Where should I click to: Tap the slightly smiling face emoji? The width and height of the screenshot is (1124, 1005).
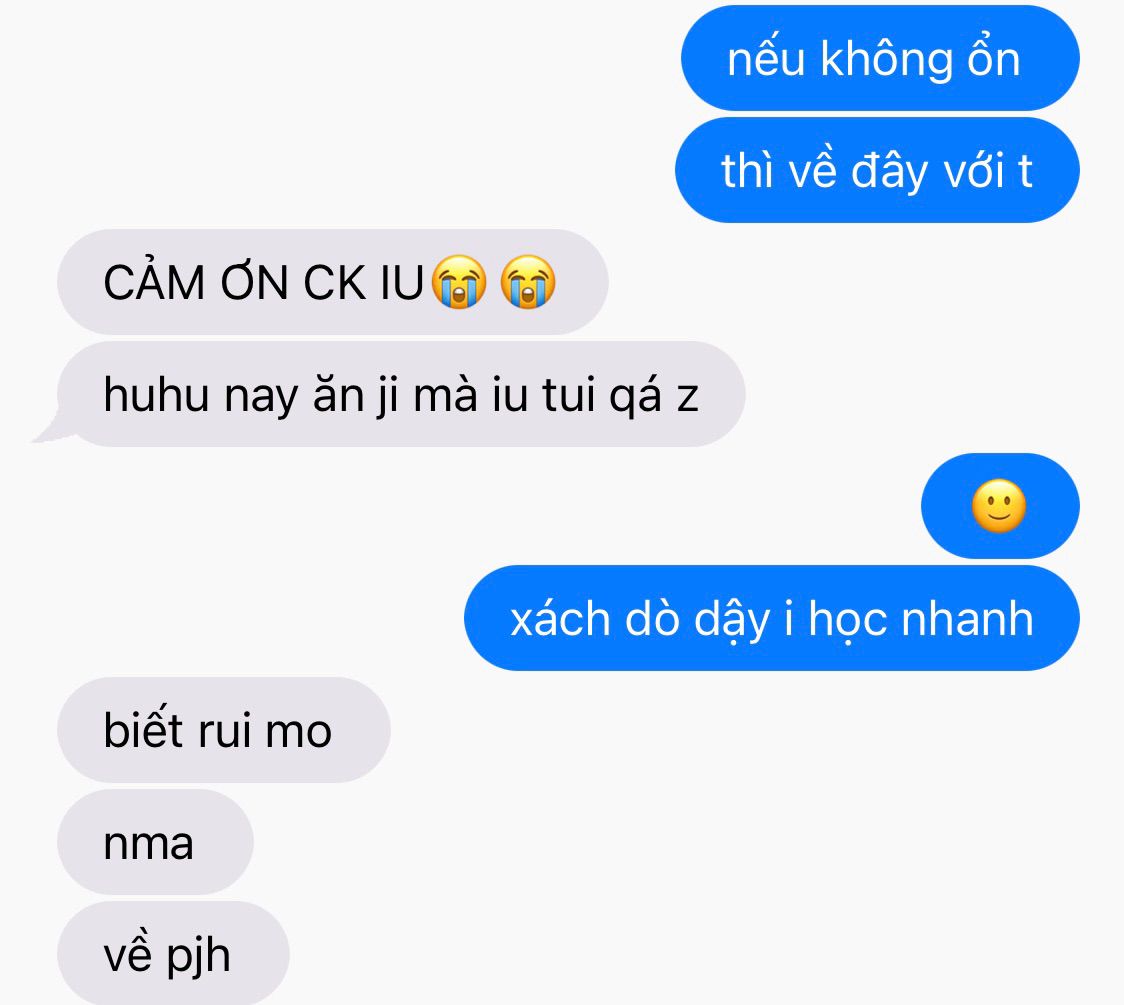coord(999,506)
